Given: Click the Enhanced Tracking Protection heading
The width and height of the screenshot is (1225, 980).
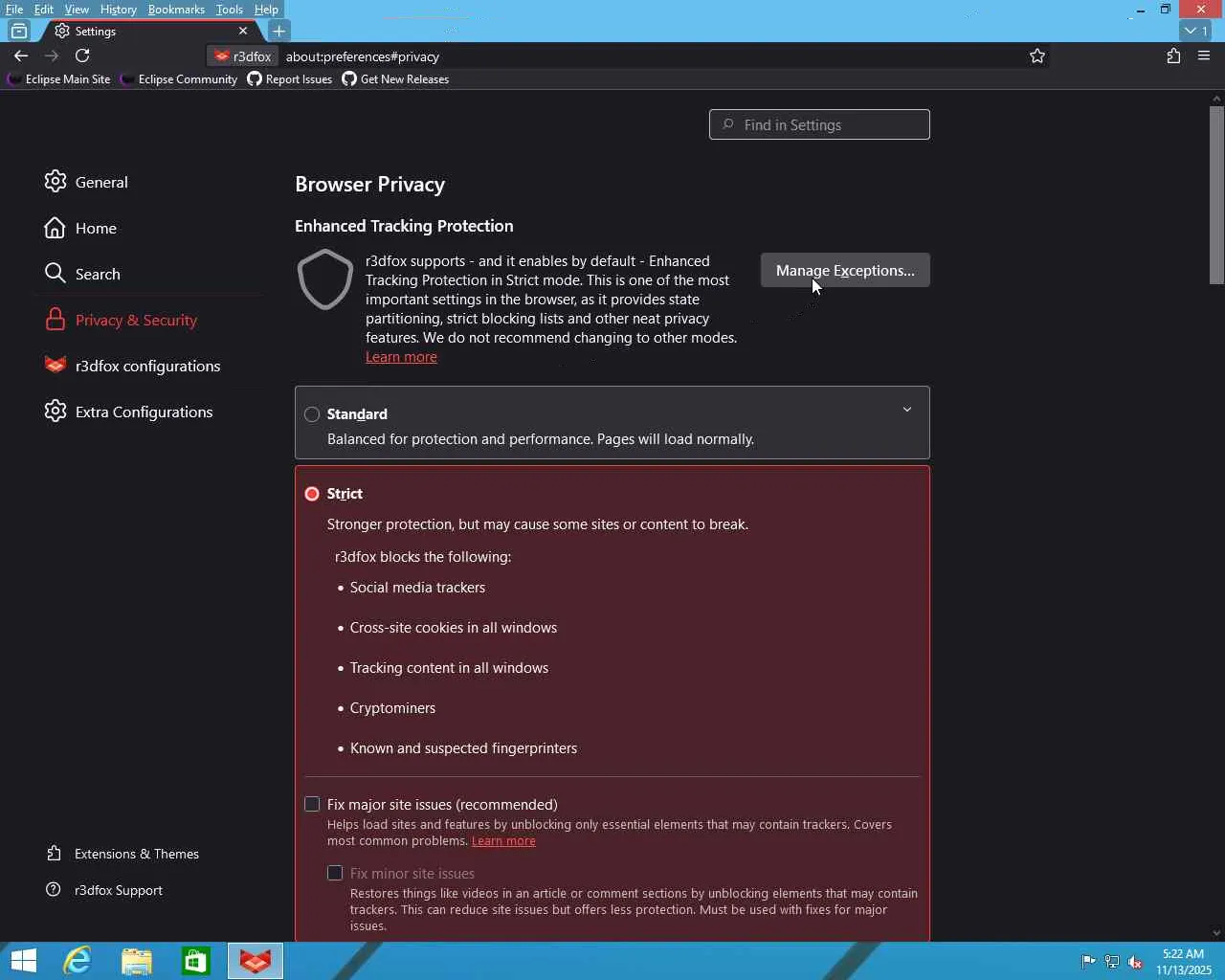Looking at the screenshot, I should [404, 226].
